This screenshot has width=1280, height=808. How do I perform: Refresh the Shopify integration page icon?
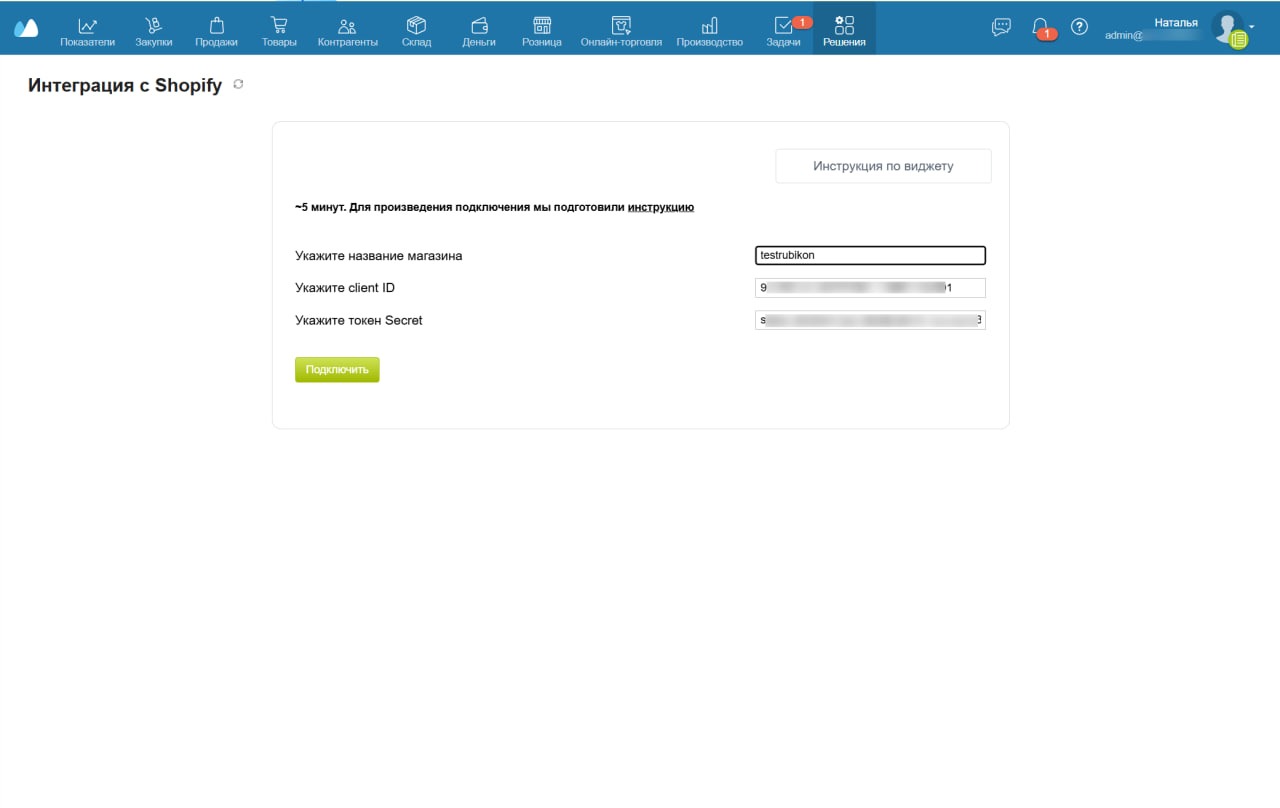[x=238, y=85]
